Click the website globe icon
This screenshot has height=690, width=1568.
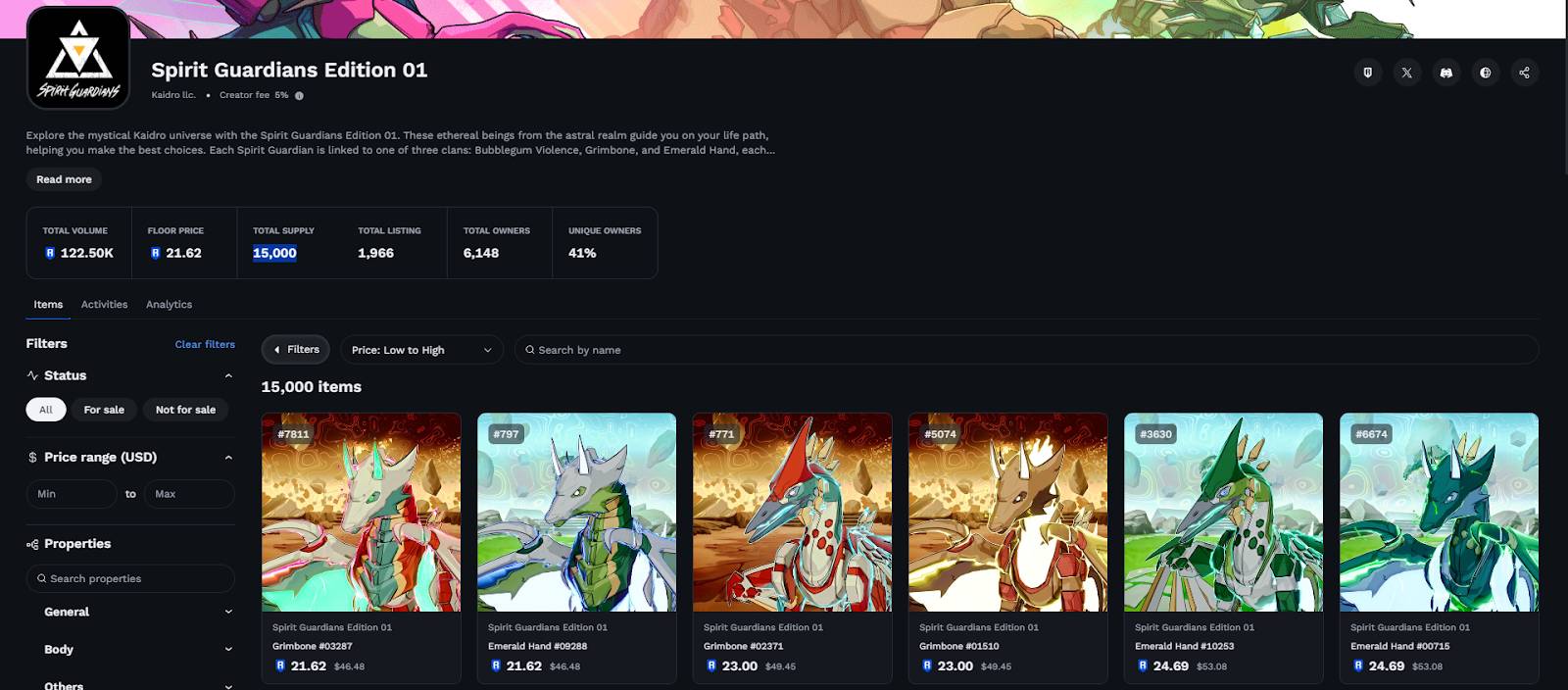click(x=1486, y=73)
